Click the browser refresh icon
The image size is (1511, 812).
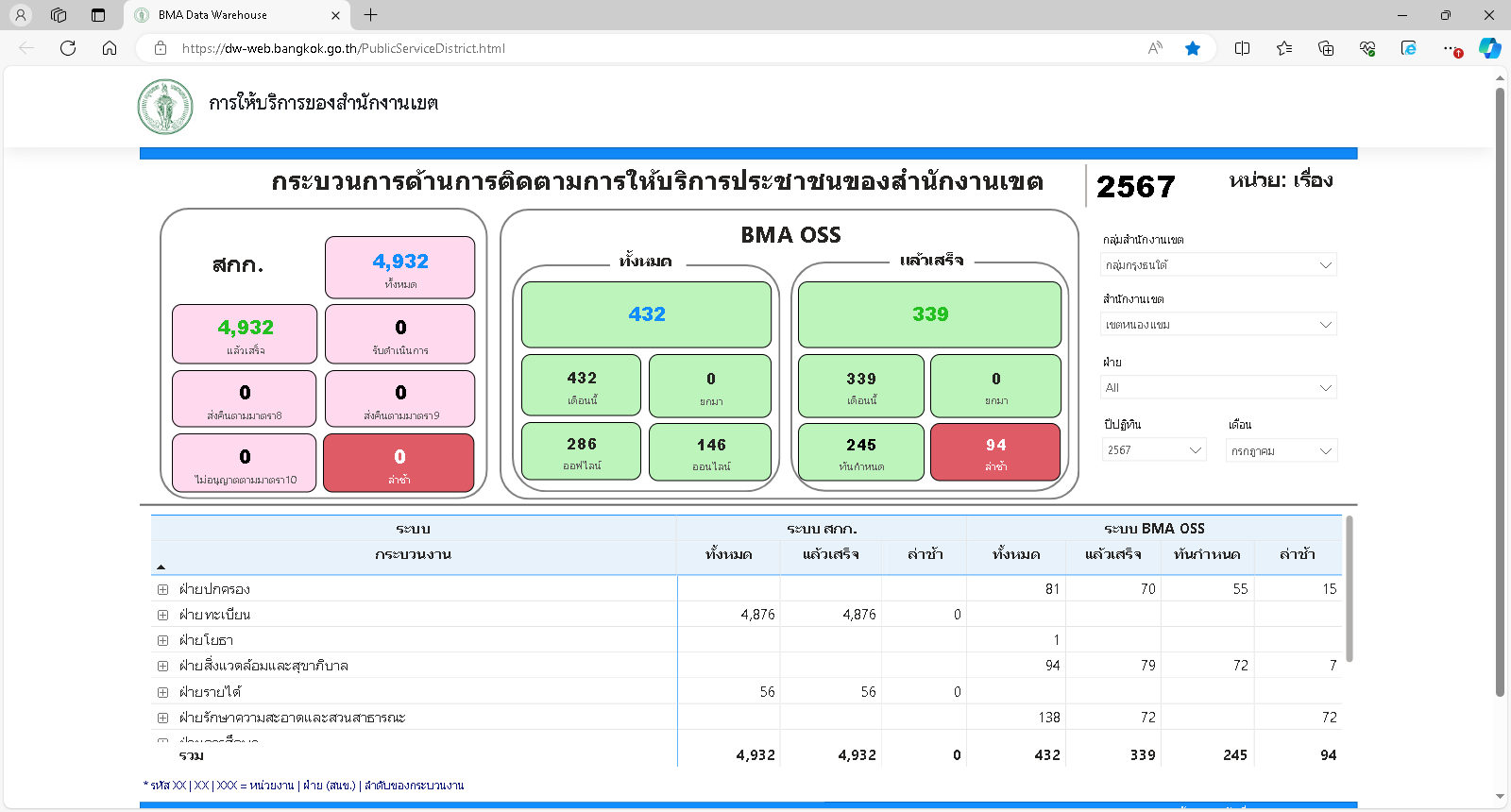tap(68, 48)
